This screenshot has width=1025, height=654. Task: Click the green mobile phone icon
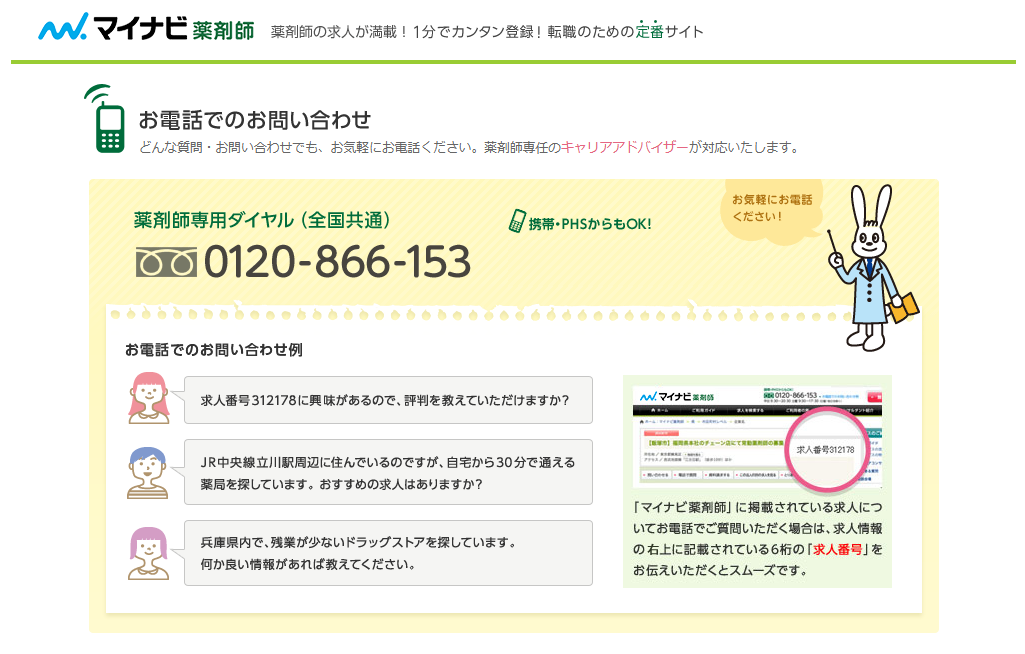[x=105, y=118]
